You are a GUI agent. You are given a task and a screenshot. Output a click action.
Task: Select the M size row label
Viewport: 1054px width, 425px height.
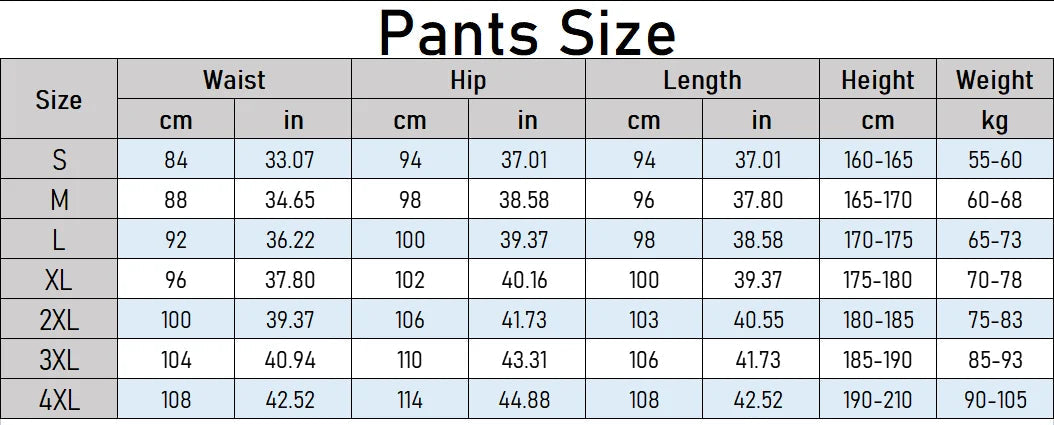pos(59,200)
